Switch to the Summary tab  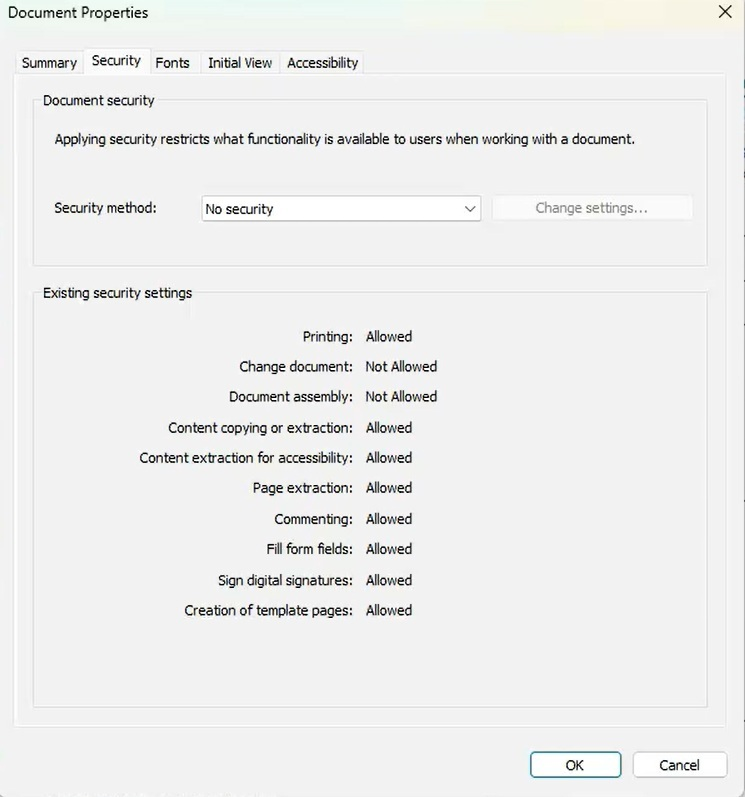(x=49, y=63)
